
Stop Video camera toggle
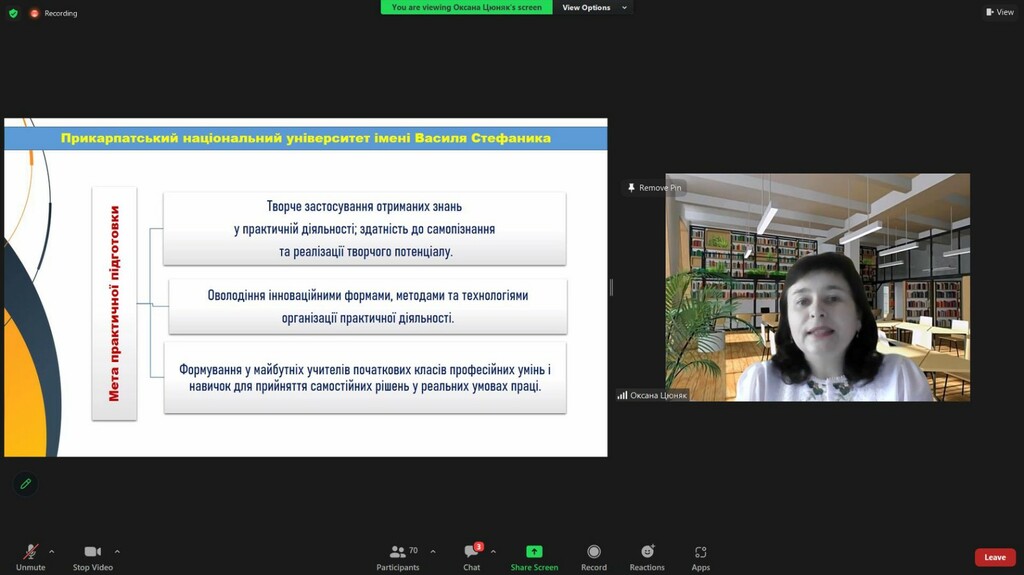pyautogui.click(x=93, y=552)
